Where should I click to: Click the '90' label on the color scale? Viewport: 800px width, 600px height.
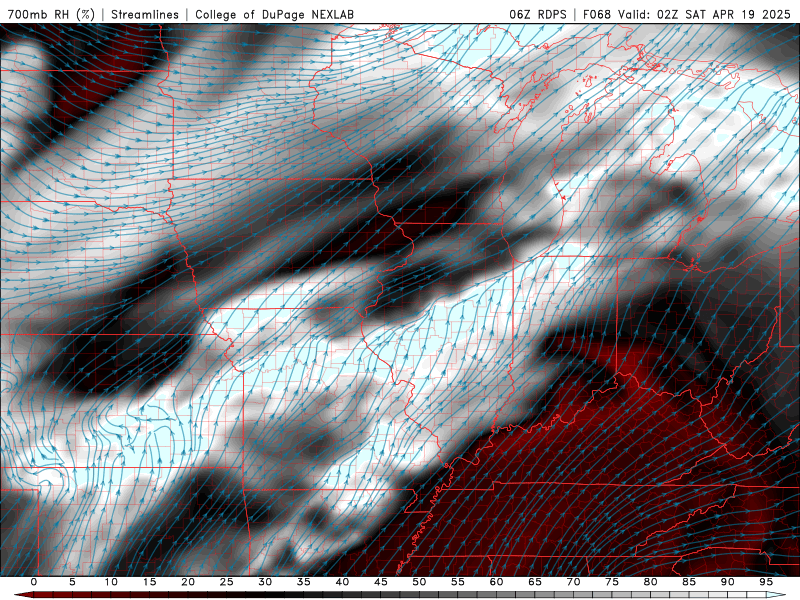click(x=727, y=582)
